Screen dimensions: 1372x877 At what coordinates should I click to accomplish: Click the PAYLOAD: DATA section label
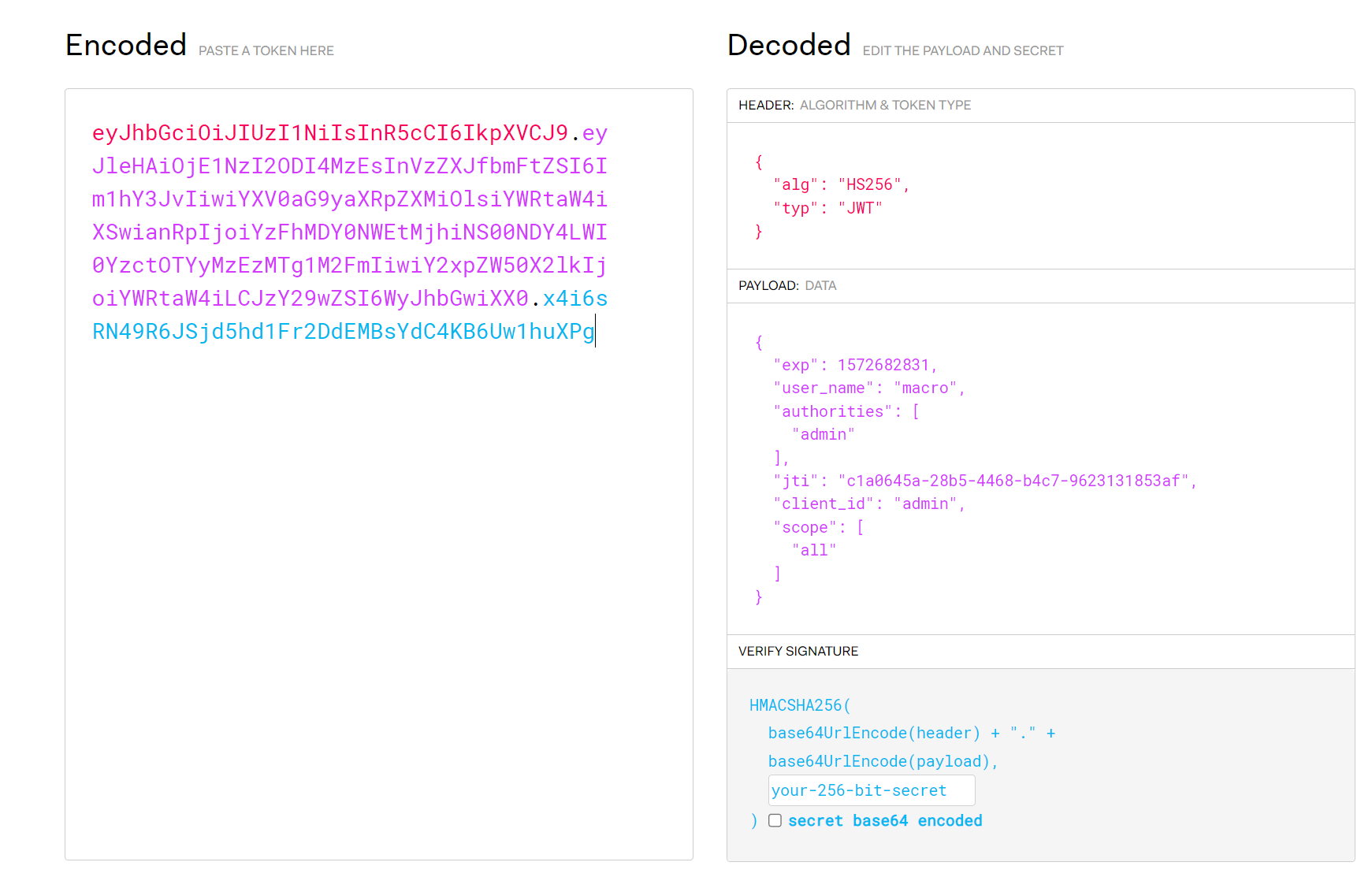pyautogui.click(x=787, y=286)
